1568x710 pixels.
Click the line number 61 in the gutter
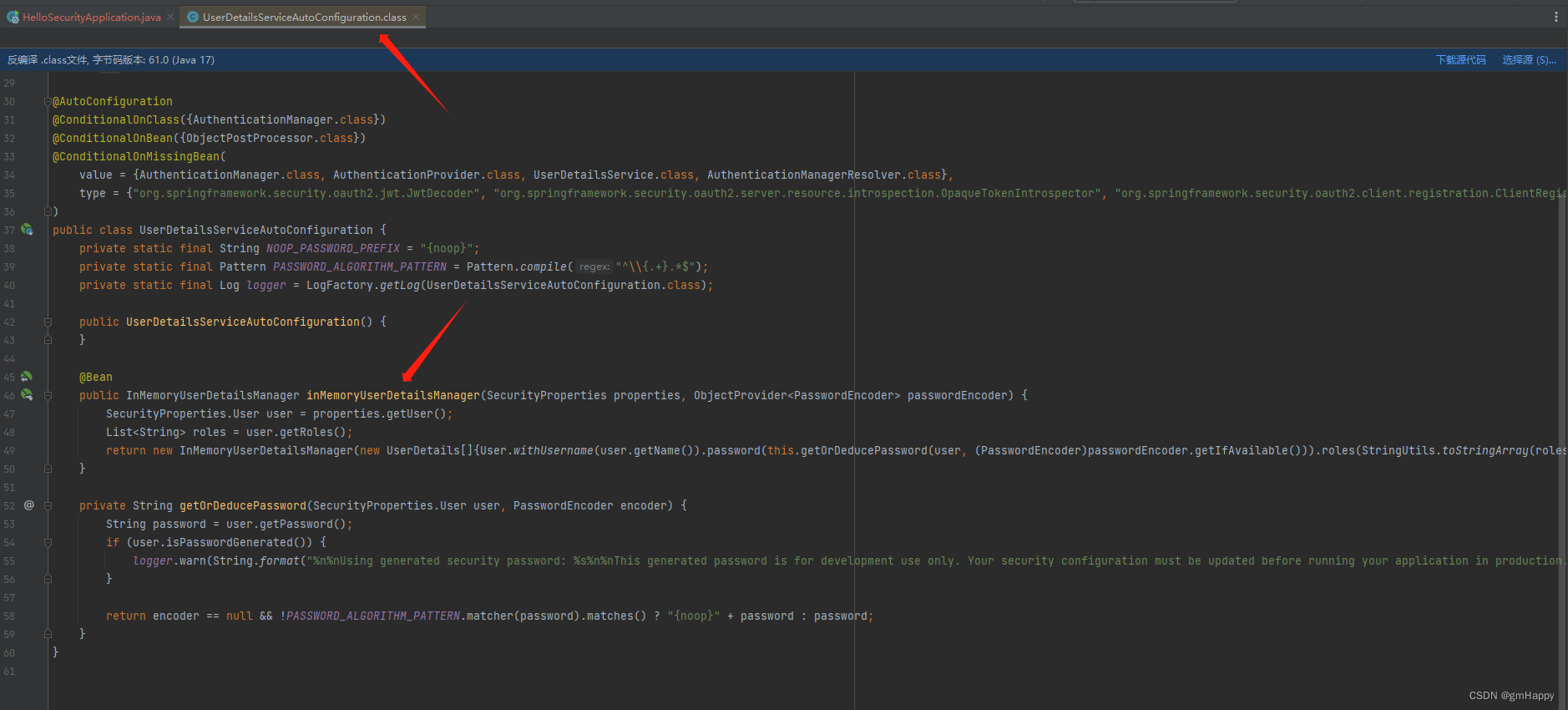(x=9, y=671)
